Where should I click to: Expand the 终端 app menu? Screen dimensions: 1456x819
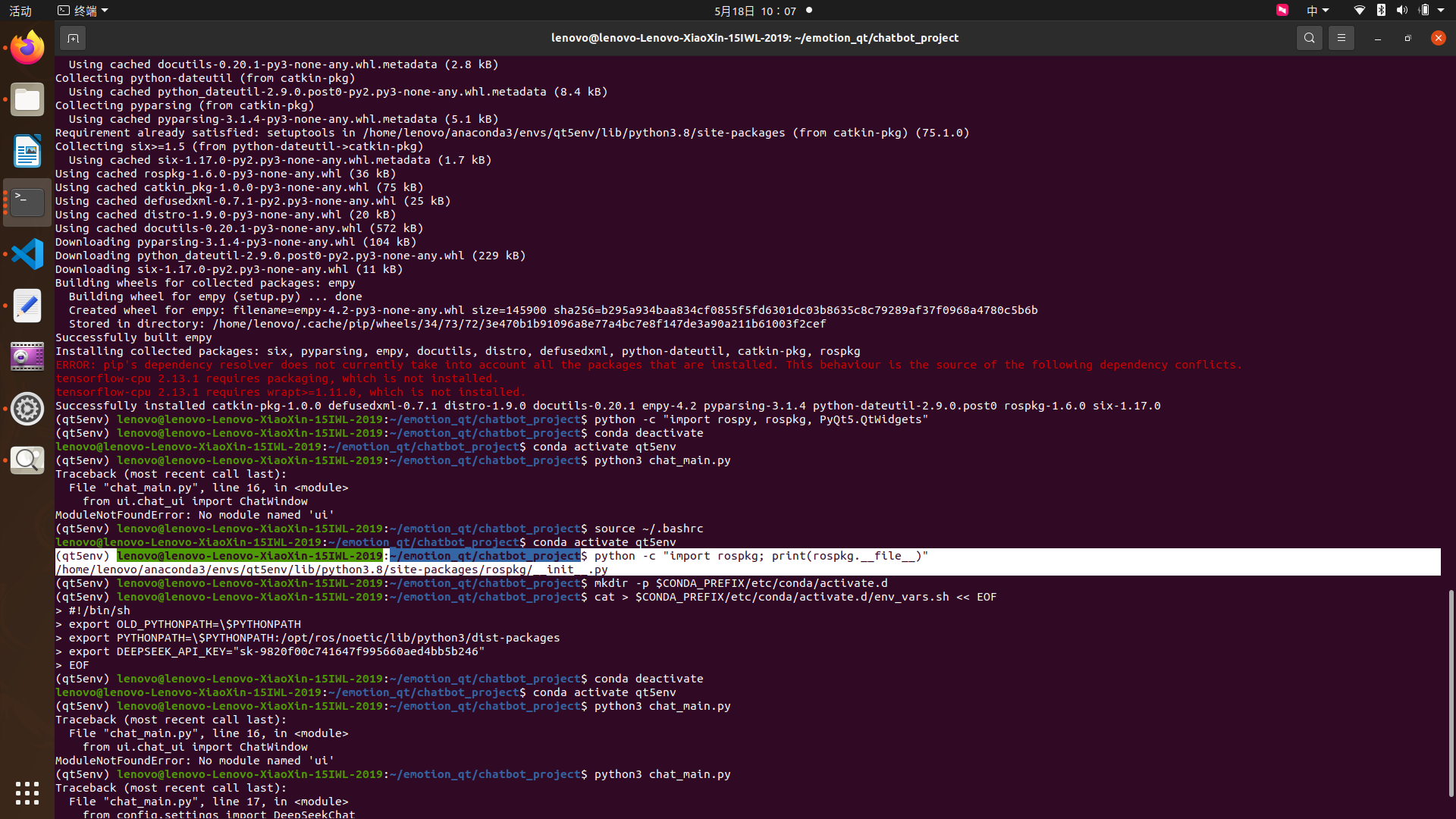(83, 11)
